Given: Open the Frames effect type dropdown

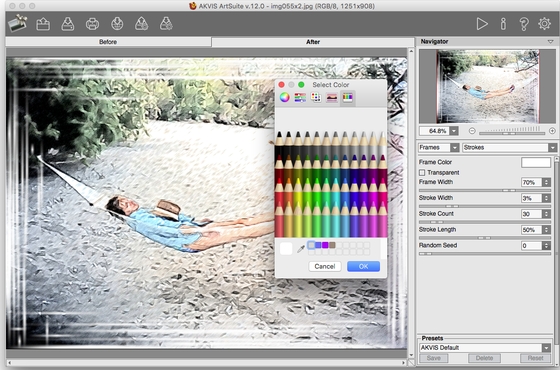Looking at the screenshot, I should coord(455,148).
